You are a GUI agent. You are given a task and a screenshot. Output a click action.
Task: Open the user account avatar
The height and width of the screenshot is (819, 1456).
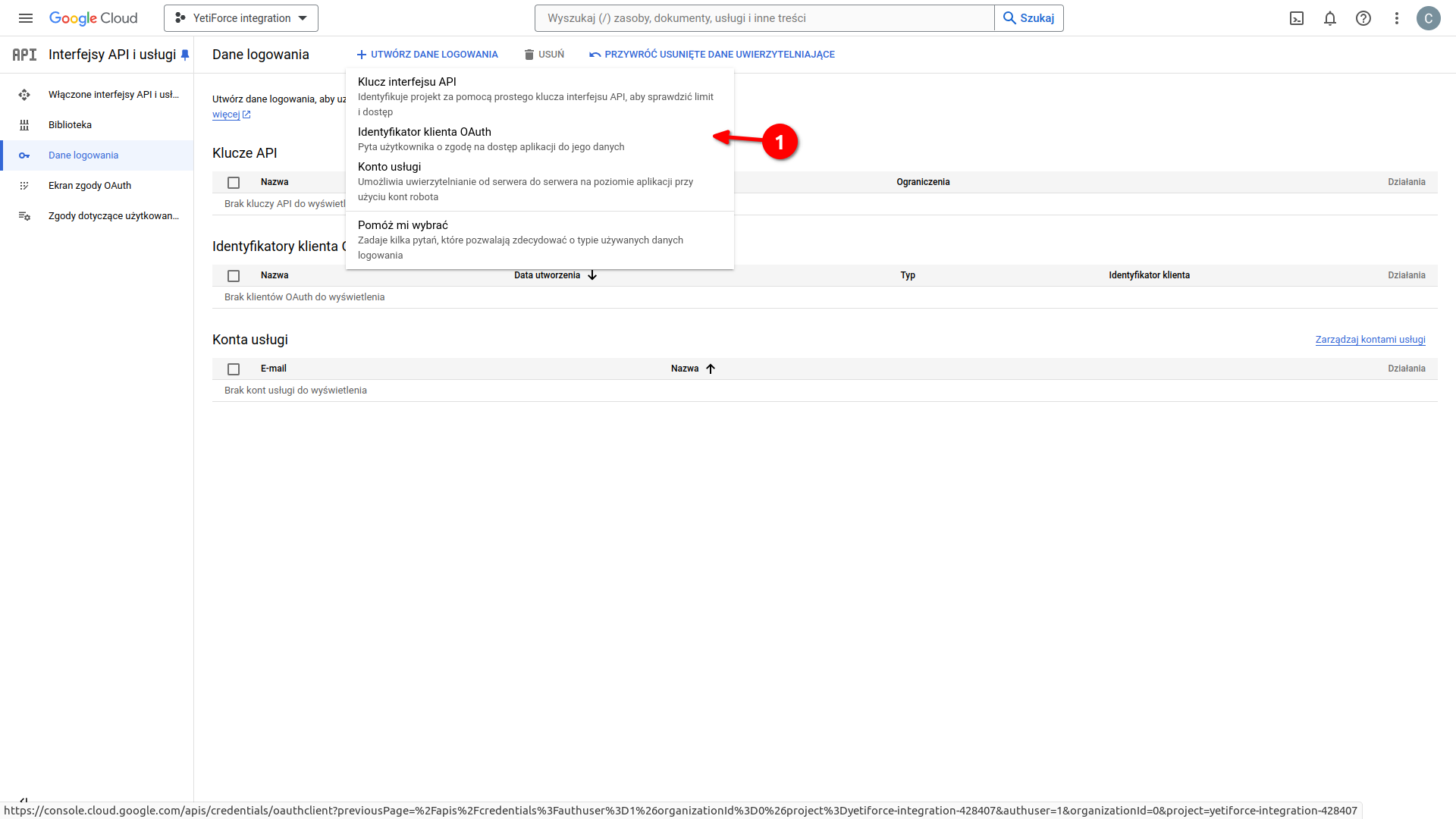(1429, 18)
